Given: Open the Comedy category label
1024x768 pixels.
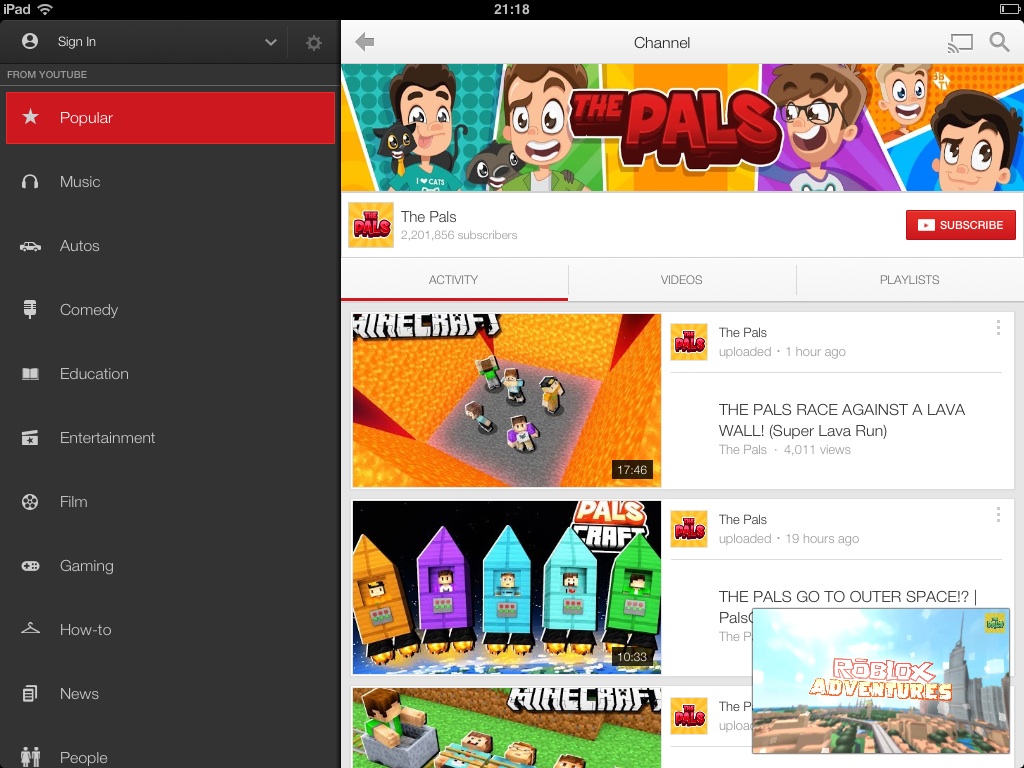Looking at the screenshot, I should [x=89, y=310].
